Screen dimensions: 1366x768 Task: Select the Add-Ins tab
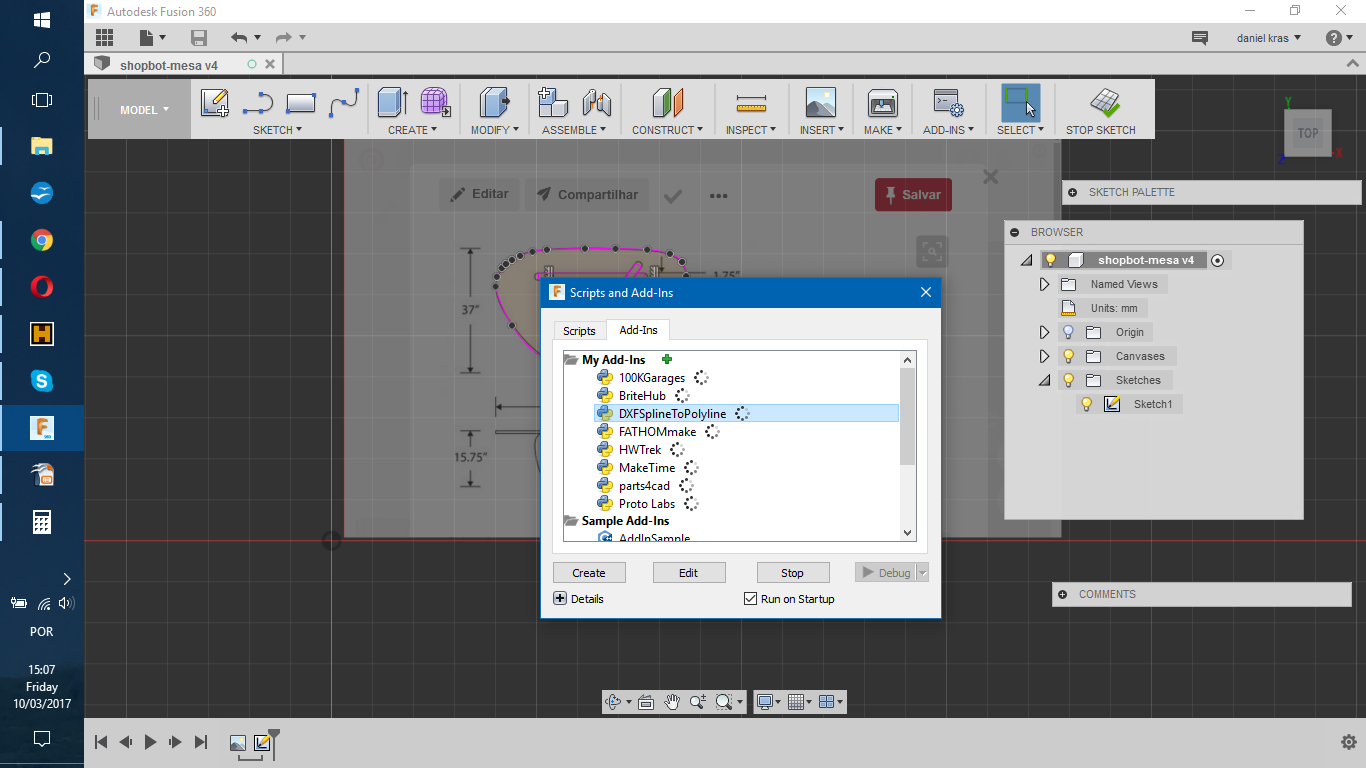[x=638, y=330]
